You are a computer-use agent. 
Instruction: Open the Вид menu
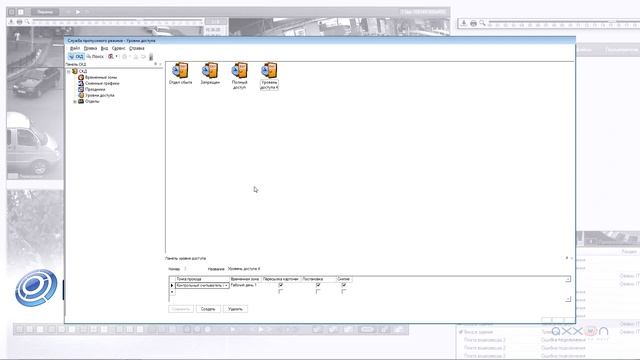pyautogui.click(x=104, y=48)
